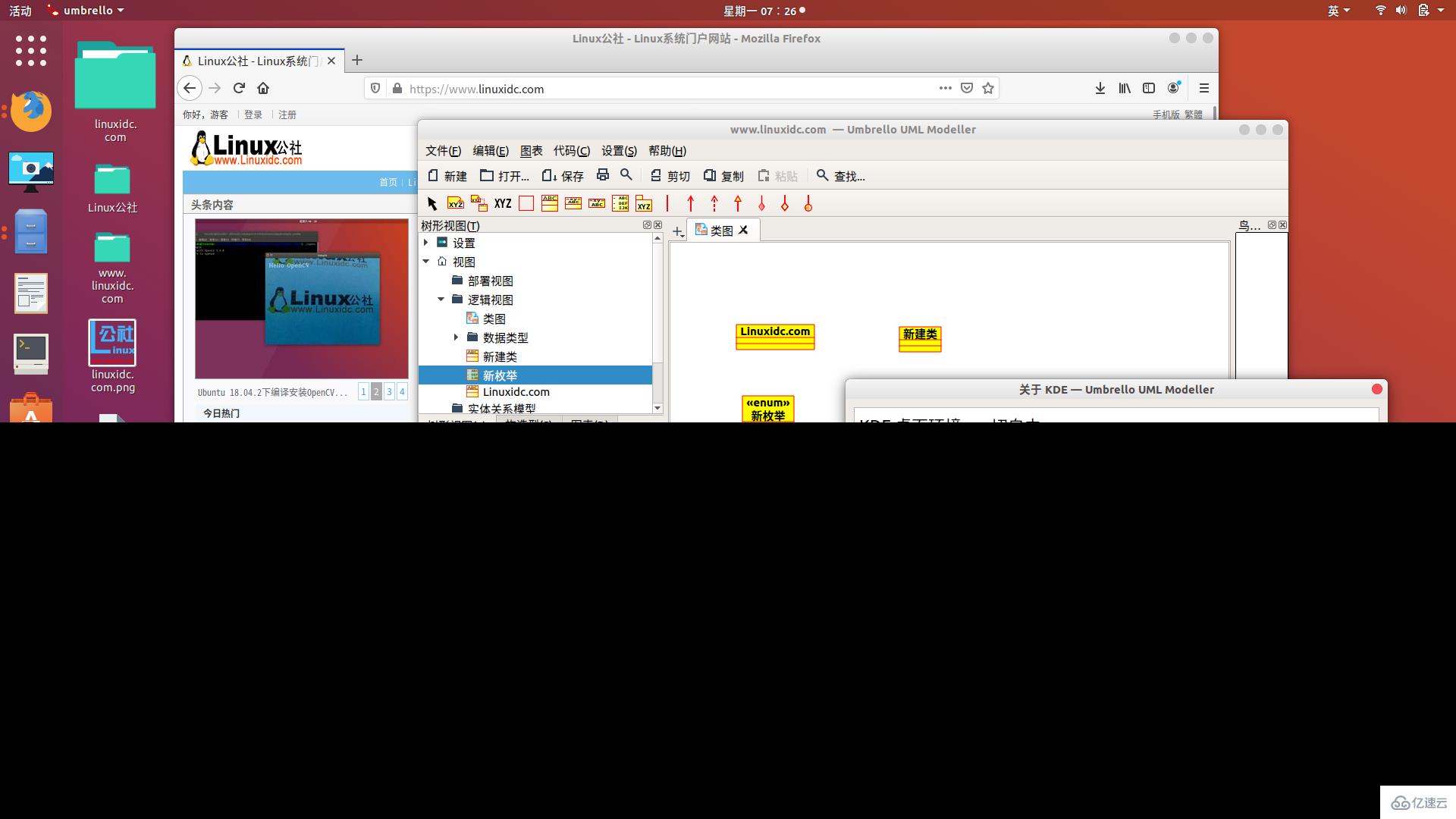This screenshot has height=819, width=1456.
Task: Float the bird's eye view panel
Action: (1272, 225)
